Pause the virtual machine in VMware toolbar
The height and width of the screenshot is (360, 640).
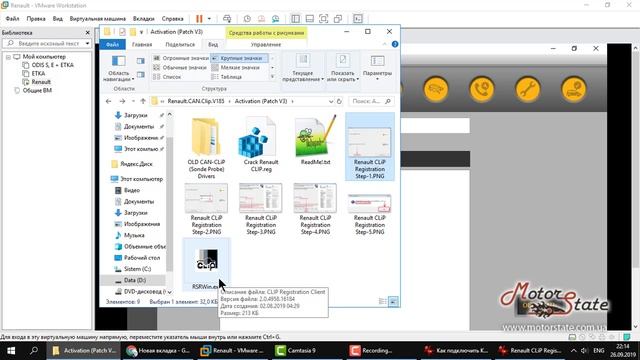pyautogui.click(x=199, y=19)
